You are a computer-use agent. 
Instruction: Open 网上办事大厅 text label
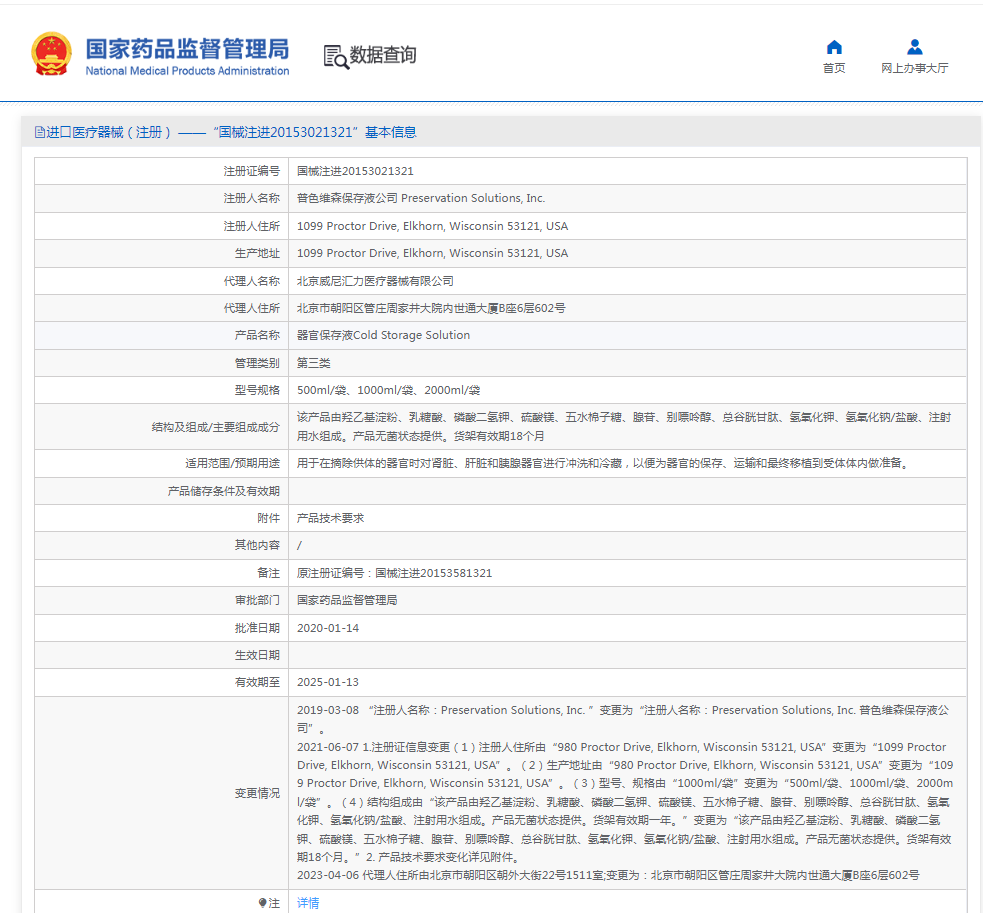click(914, 68)
